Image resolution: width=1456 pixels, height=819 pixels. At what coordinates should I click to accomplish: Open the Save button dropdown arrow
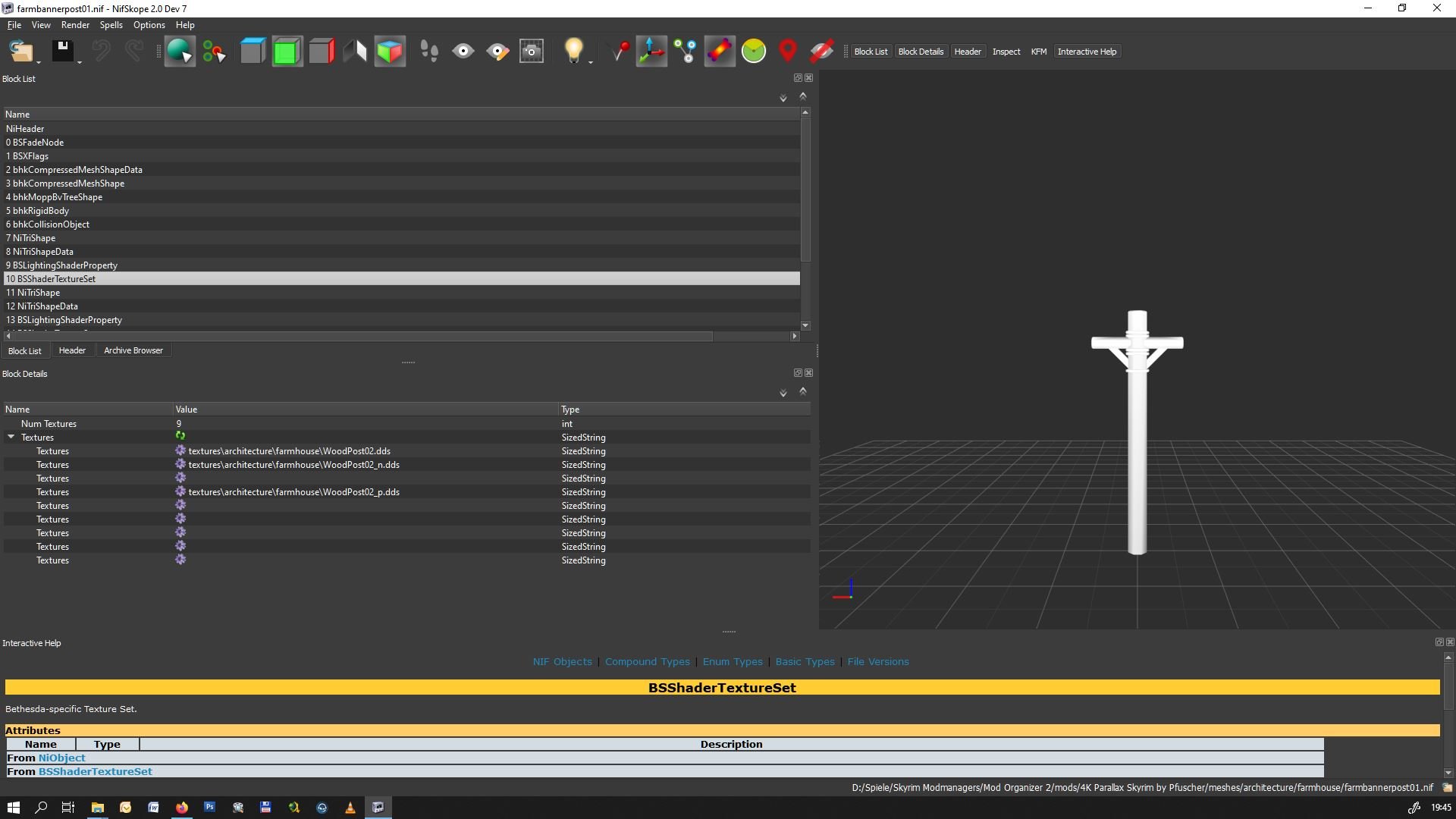coord(80,62)
